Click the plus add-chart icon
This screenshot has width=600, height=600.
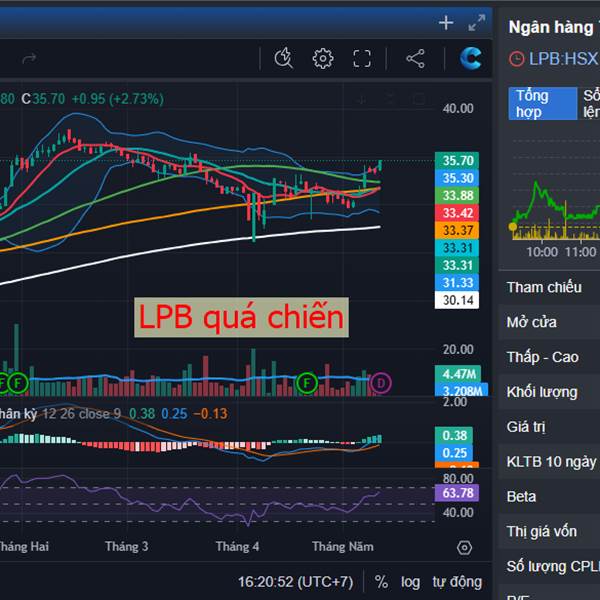click(x=446, y=23)
